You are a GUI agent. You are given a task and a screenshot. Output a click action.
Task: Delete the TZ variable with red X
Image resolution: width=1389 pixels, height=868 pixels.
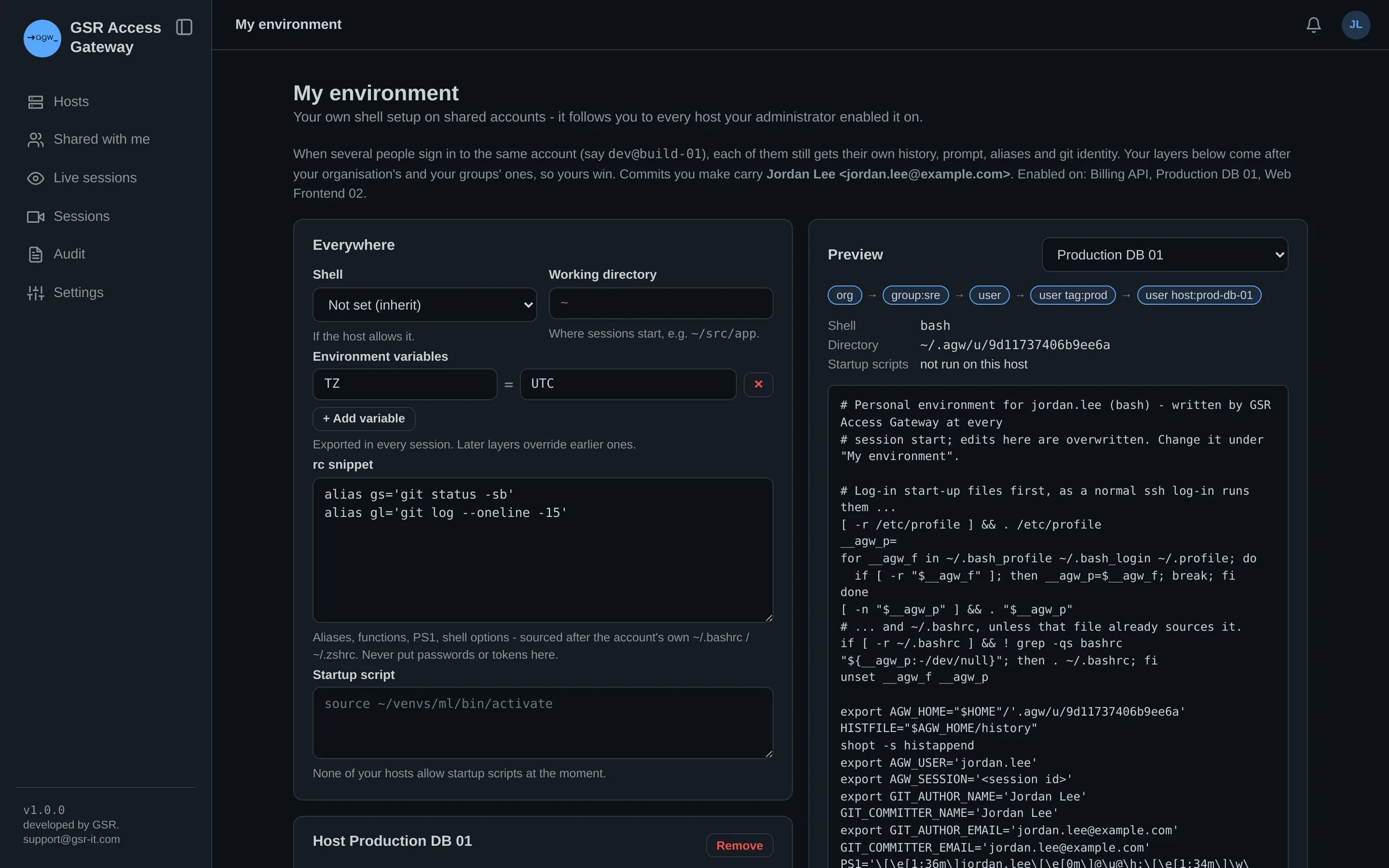(758, 384)
